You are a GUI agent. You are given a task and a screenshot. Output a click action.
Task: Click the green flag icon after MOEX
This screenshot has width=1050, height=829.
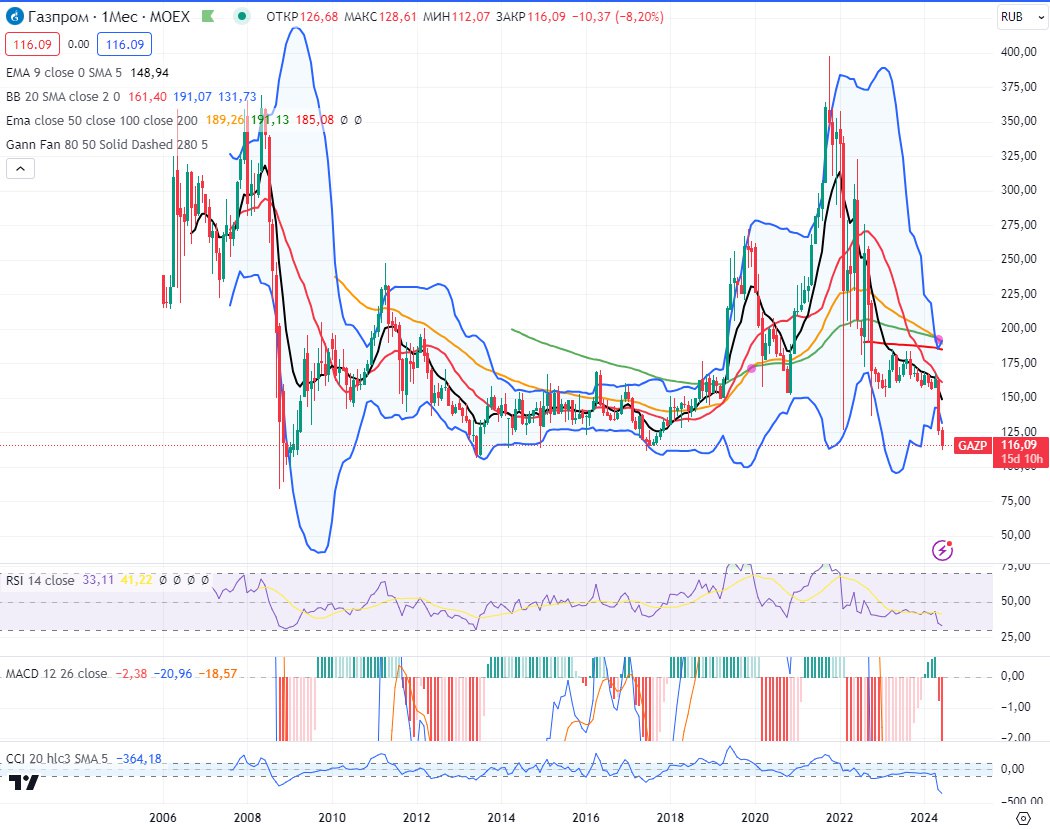(208, 16)
